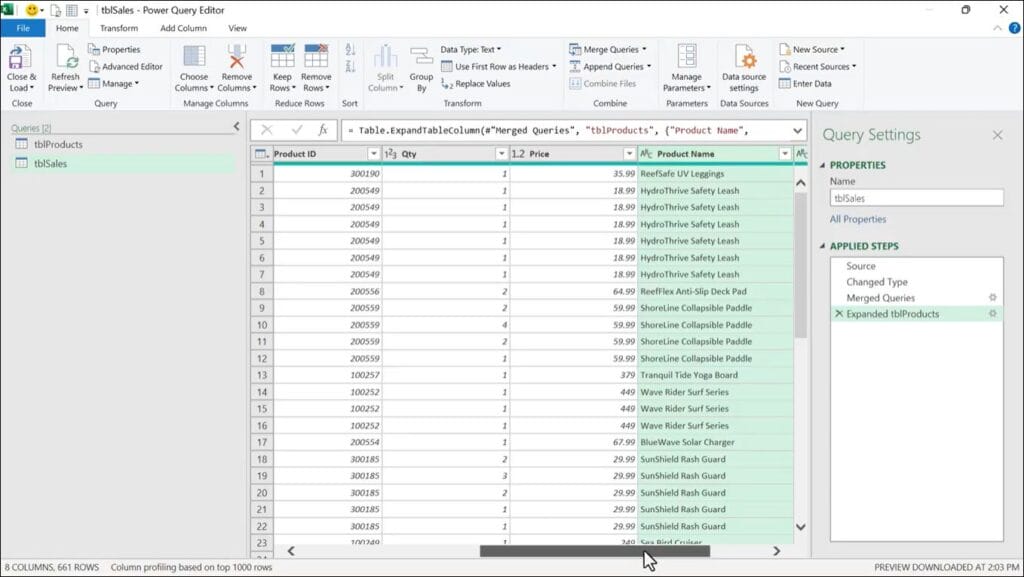Open the Add Column tab

[183, 28]
